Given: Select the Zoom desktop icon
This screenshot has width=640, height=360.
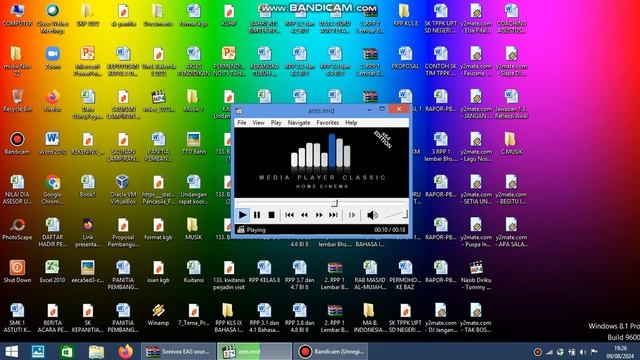Looking at the screenshot, I should click(53, 58).
